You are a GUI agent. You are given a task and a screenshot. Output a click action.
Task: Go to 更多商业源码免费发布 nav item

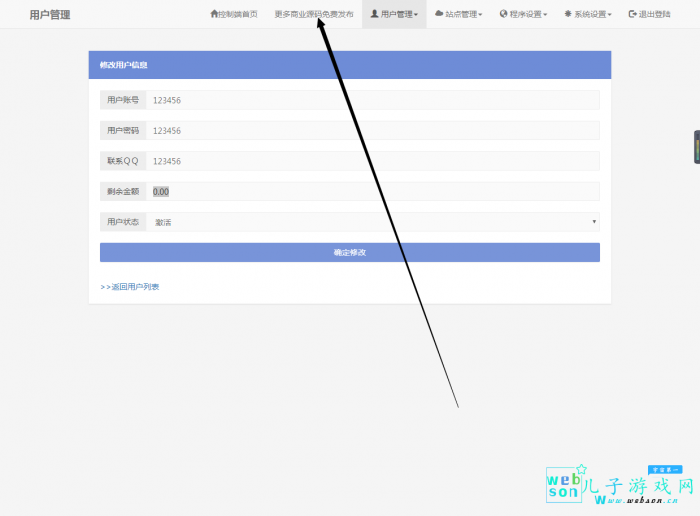tap(313, 15)
